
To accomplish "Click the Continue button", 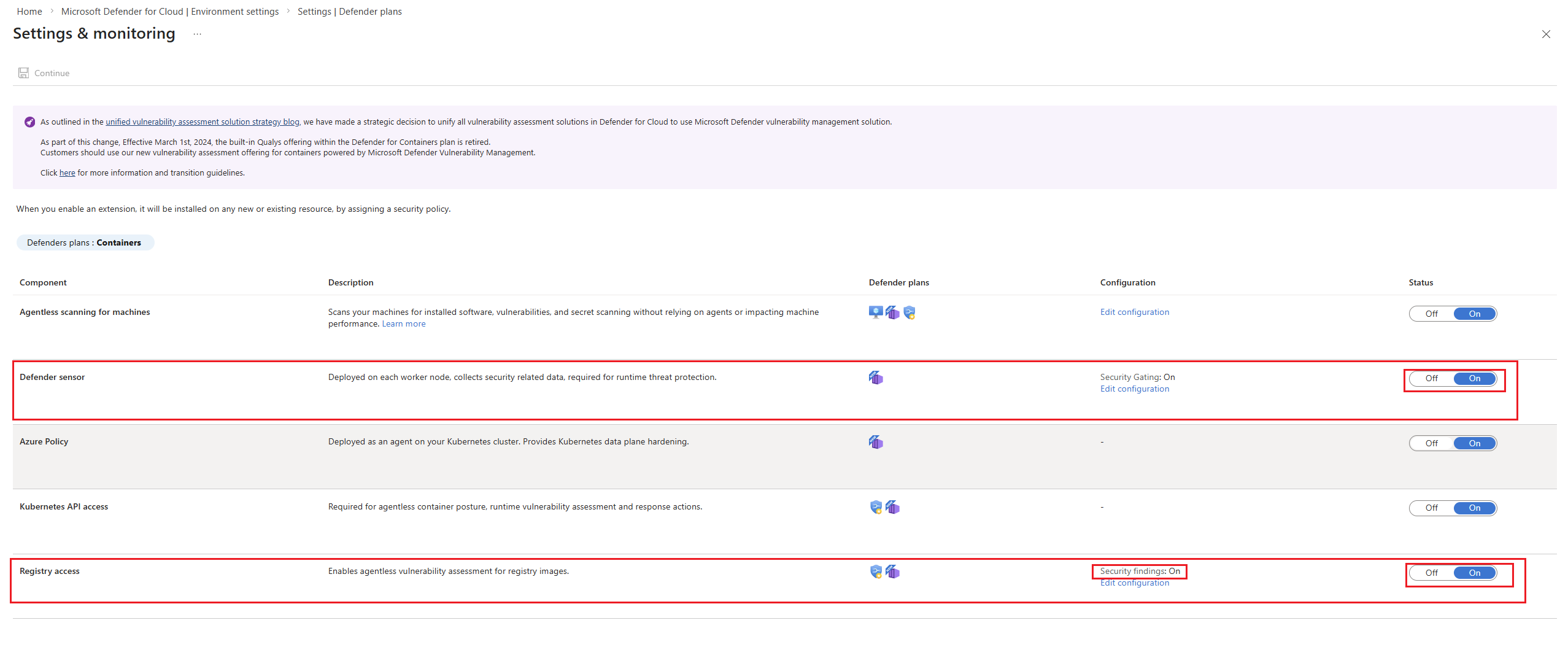I will pos(44,73).
